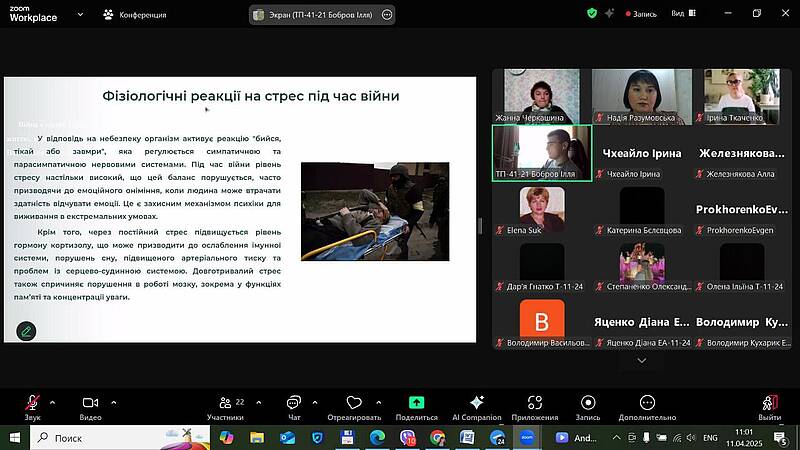Click the Дополнительно three-dots icon
The height and width of the screenshot is (450, 800).
pos(647,403)
